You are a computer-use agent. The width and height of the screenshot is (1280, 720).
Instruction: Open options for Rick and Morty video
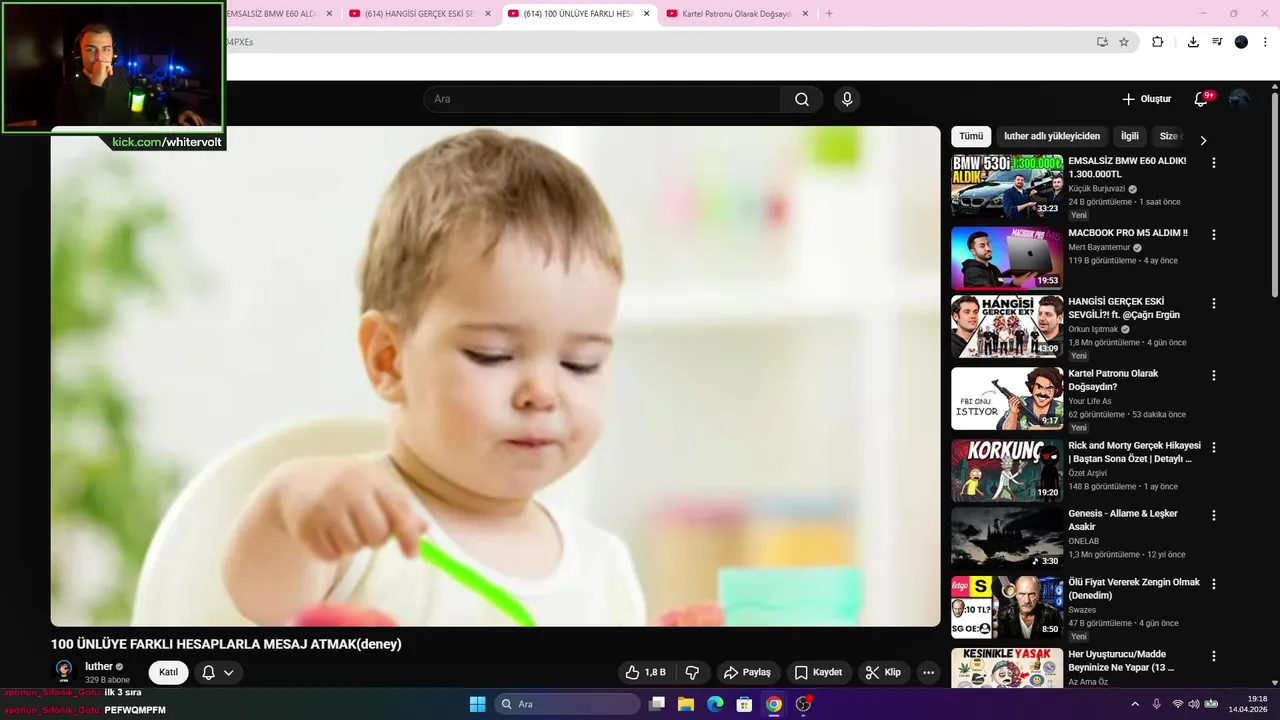[1214, 447]
